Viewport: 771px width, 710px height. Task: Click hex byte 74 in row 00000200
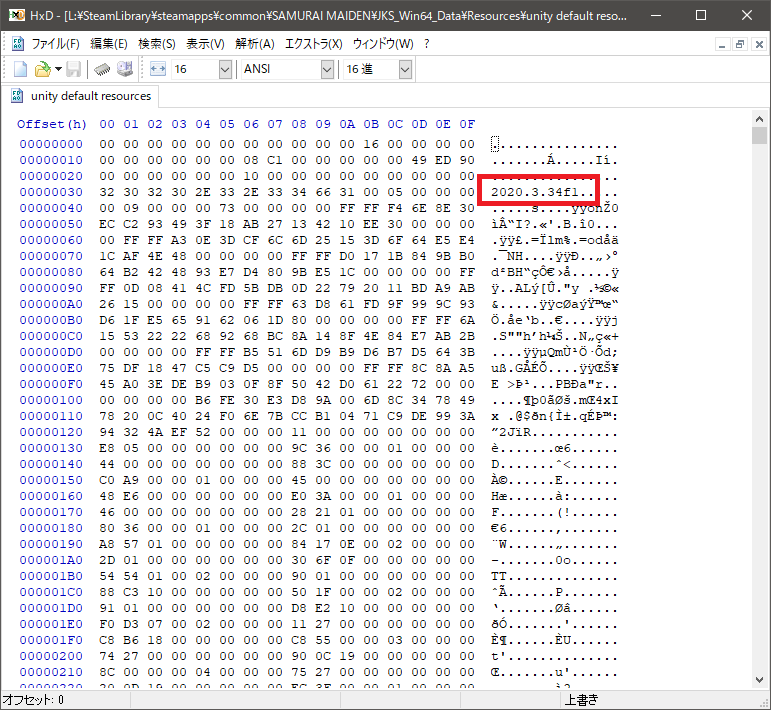click(x=107, y=656)
